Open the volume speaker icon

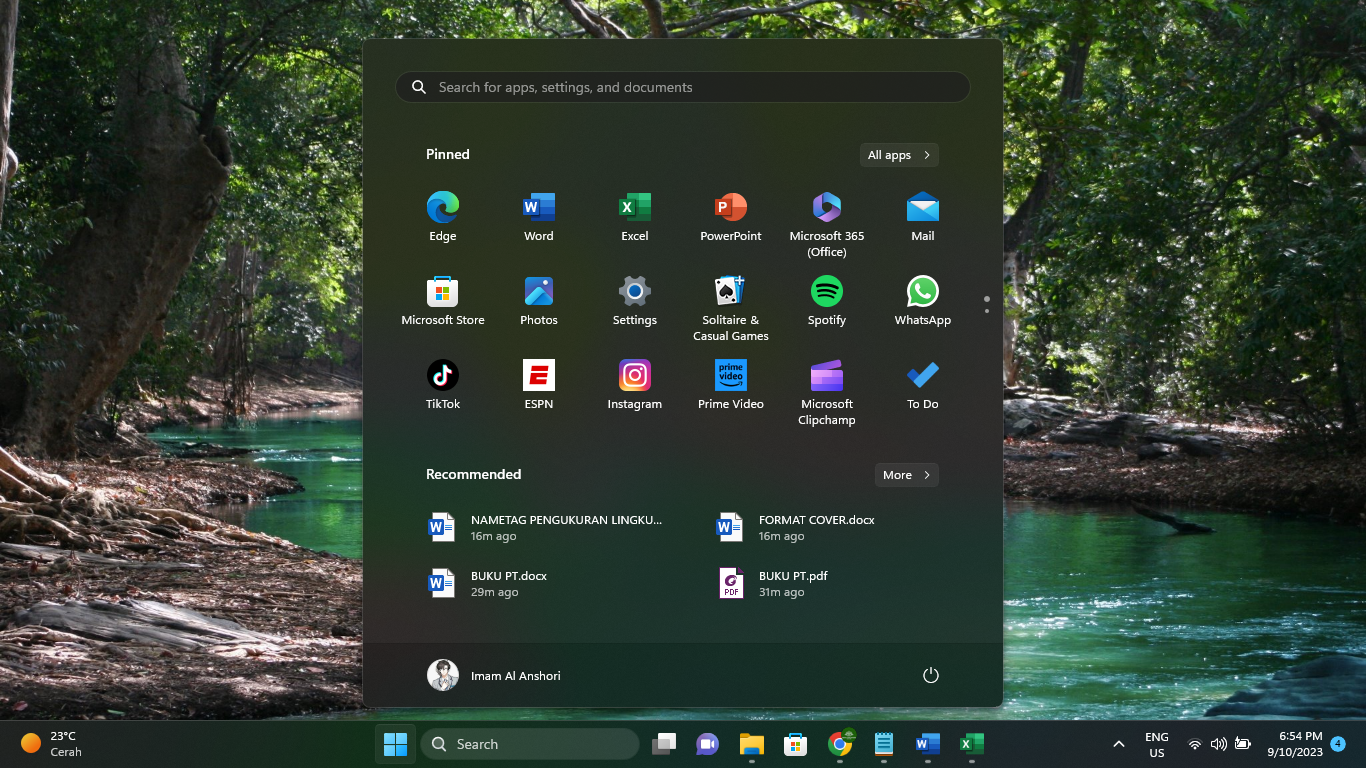point(1219,744)
